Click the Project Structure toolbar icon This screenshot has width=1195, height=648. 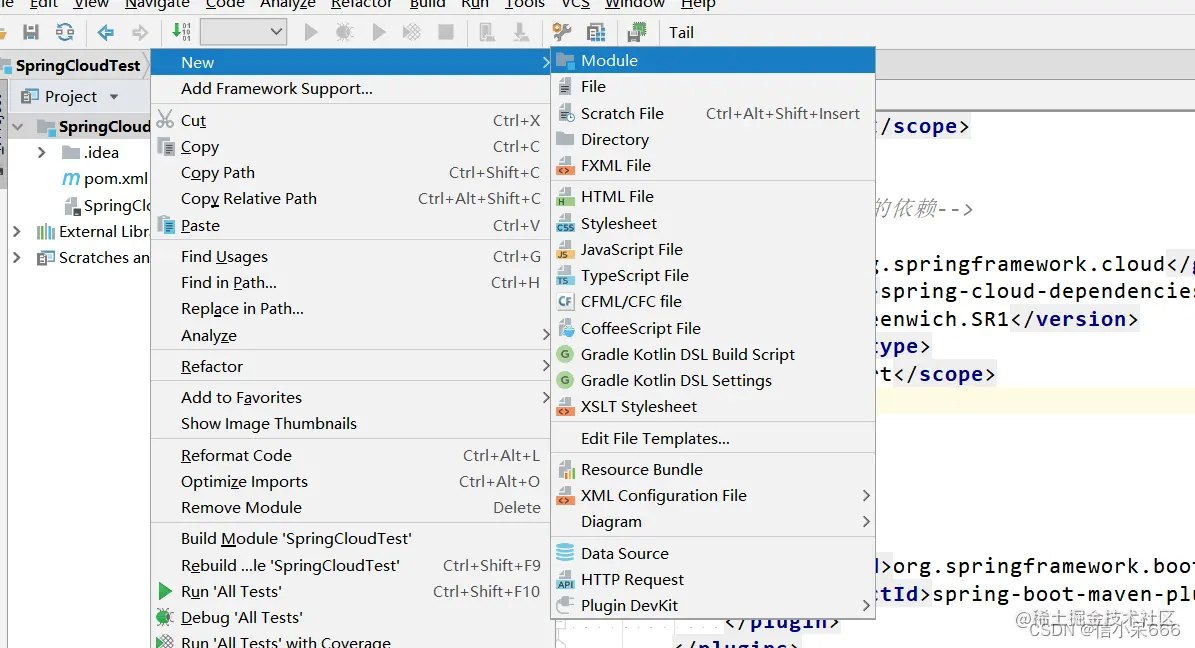pyautogui.click(x=596, y=32)
